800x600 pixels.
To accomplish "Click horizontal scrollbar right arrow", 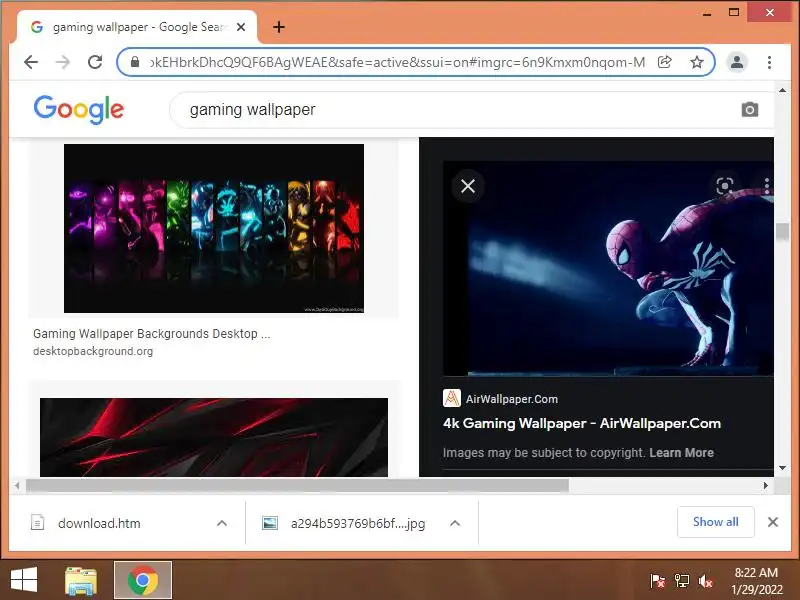I will coord(765,486).
